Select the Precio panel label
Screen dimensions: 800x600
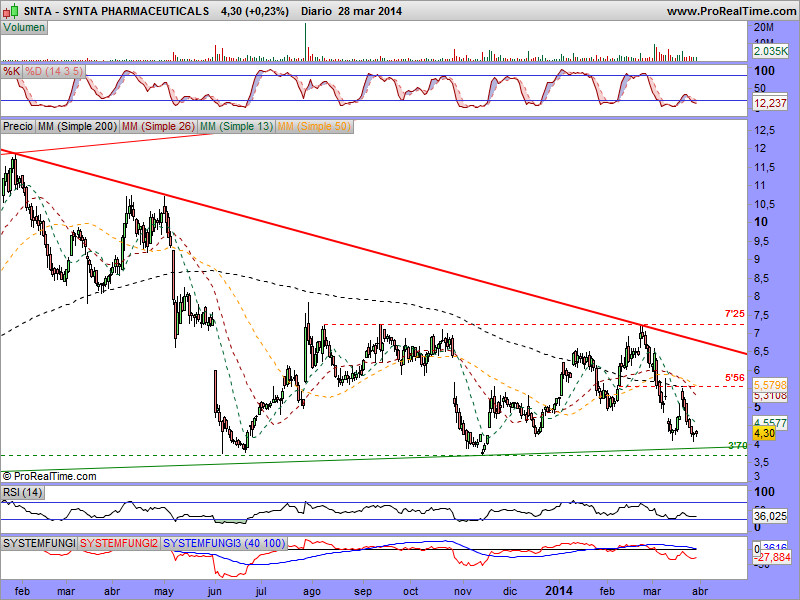coord(18,126)
